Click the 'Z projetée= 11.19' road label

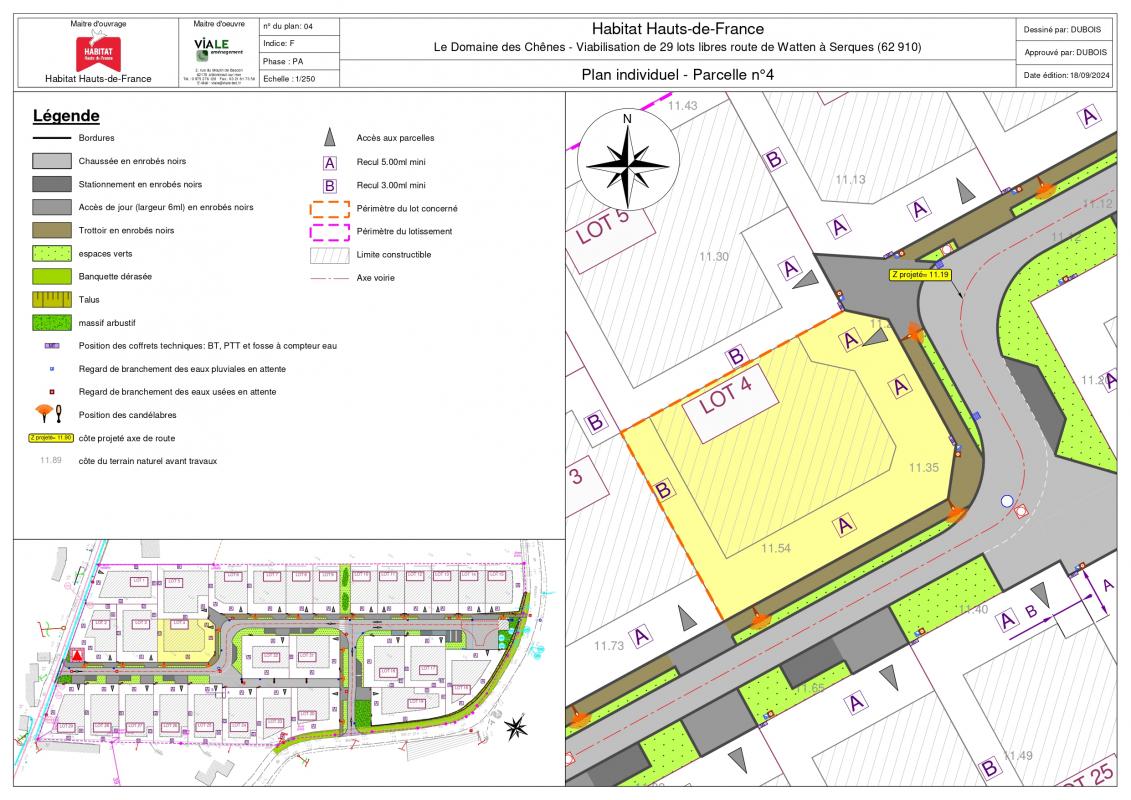920,272
